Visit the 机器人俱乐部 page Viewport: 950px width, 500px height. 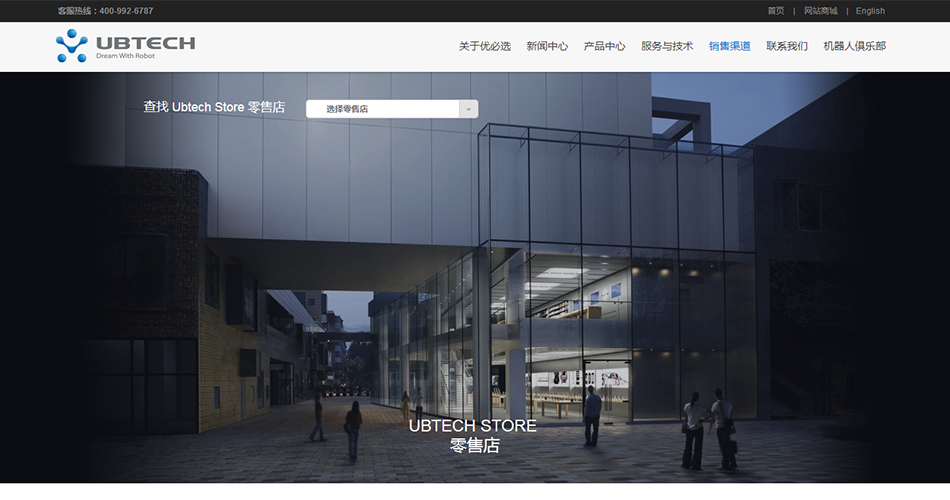point(854,46)
